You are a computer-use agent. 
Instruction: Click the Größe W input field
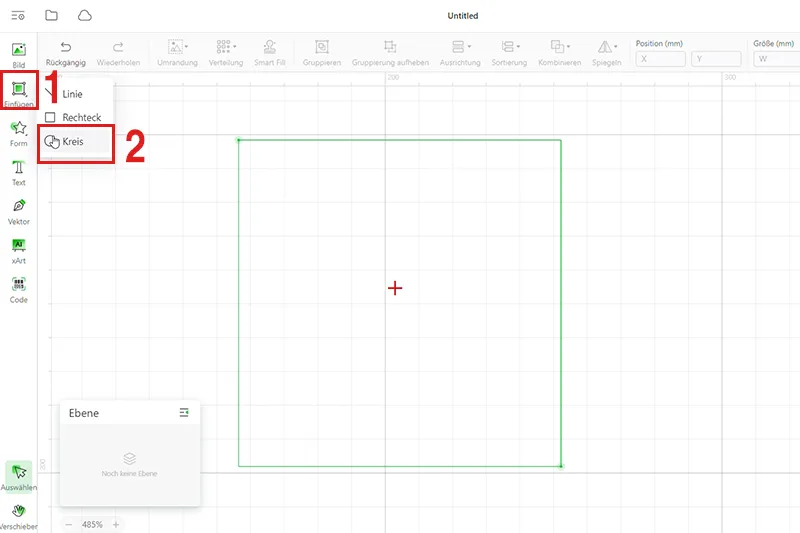[777, 59]
